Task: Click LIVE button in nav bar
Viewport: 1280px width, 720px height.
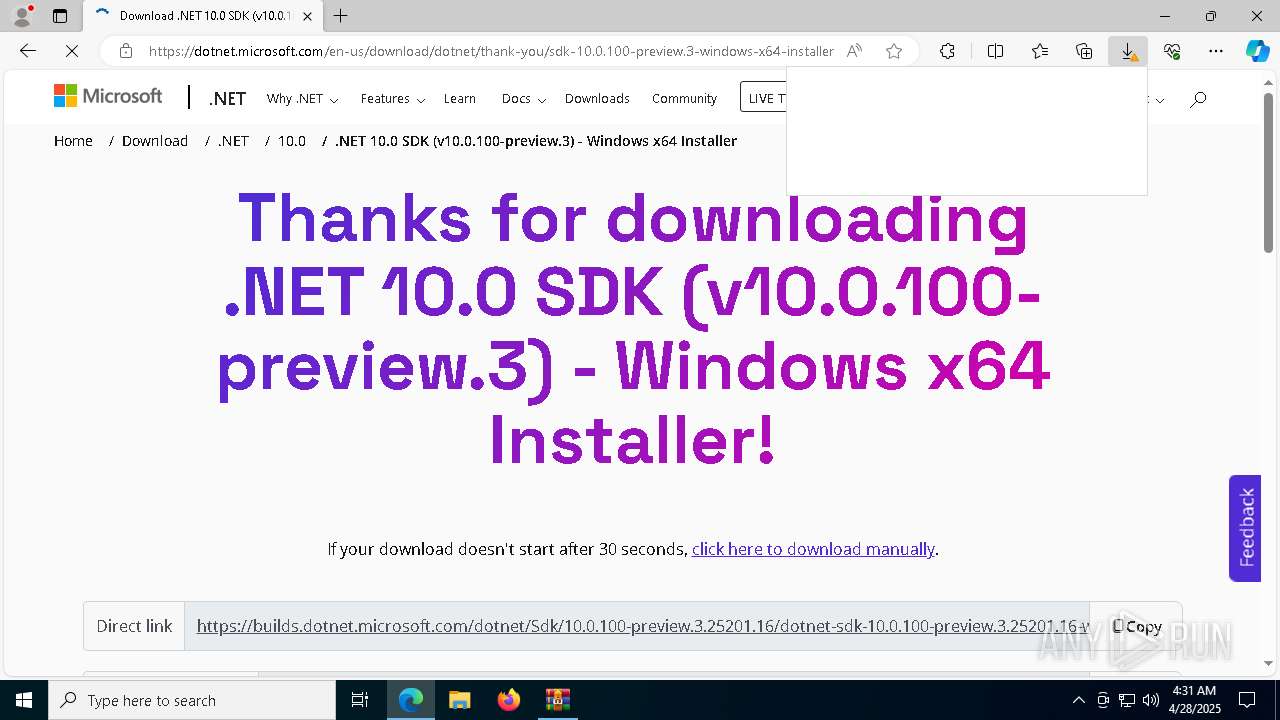Action: [x=763, y=98]
